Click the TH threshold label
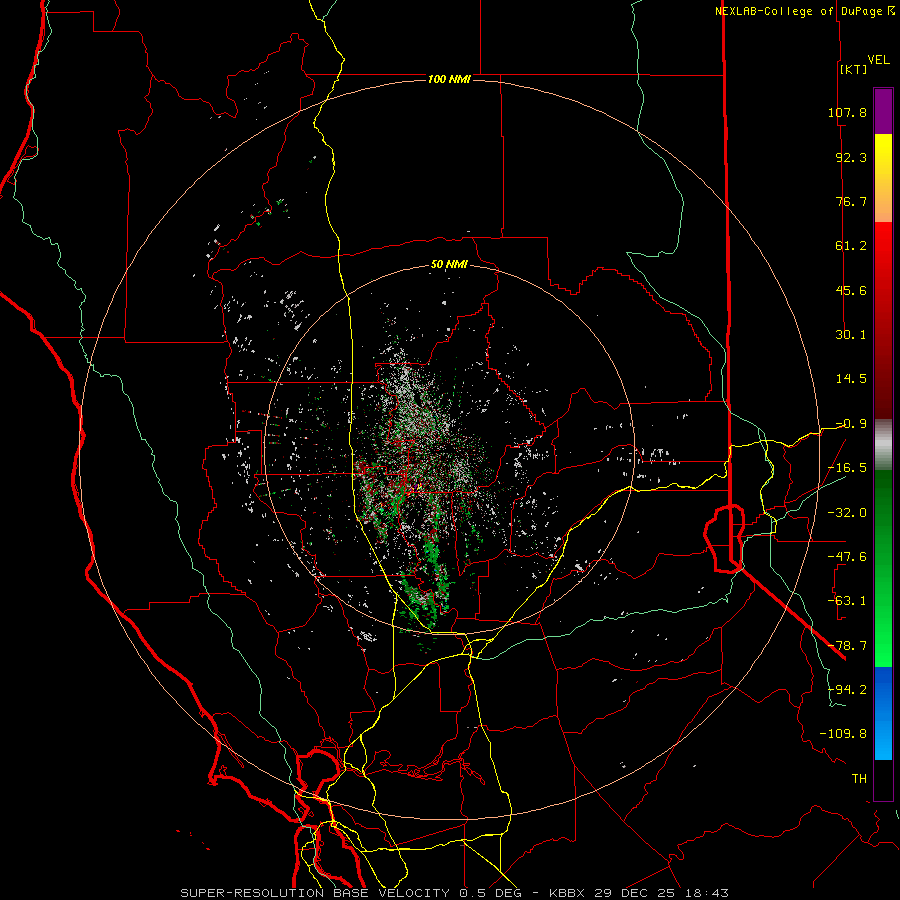 pos(859,779)
